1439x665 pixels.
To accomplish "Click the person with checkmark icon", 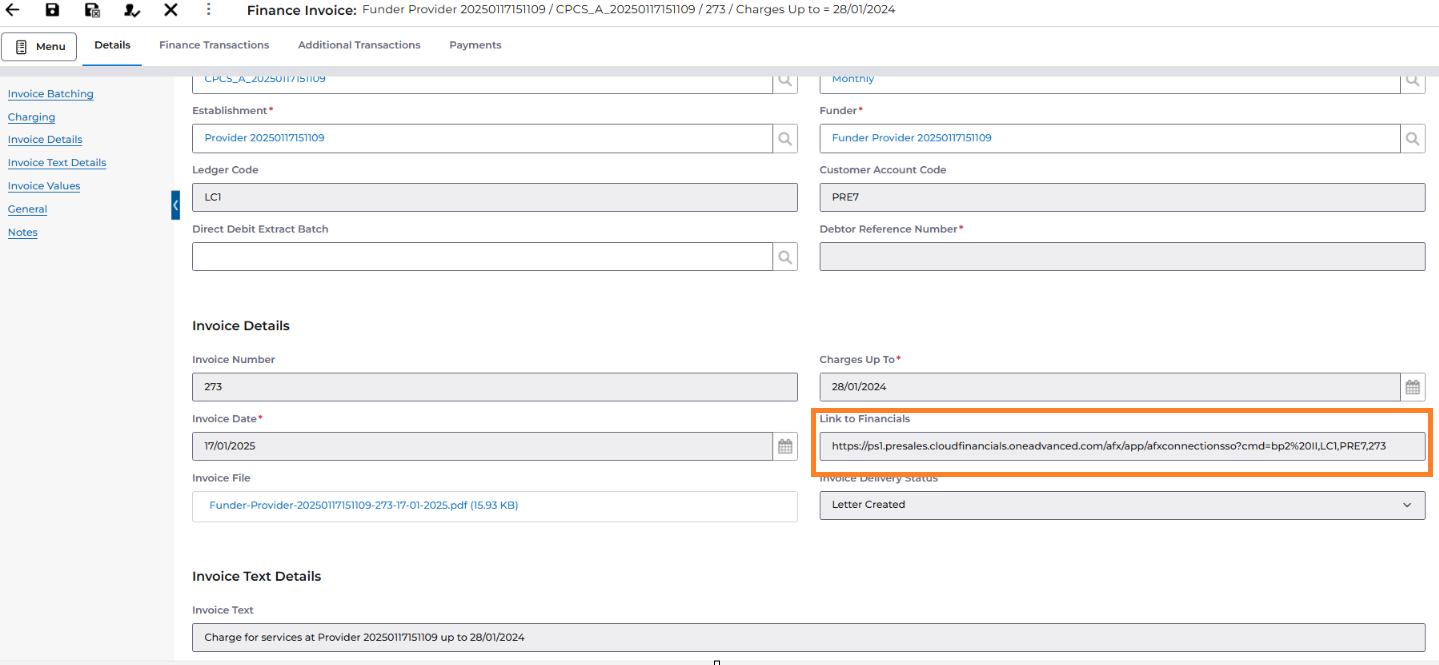I will (131, 10).
